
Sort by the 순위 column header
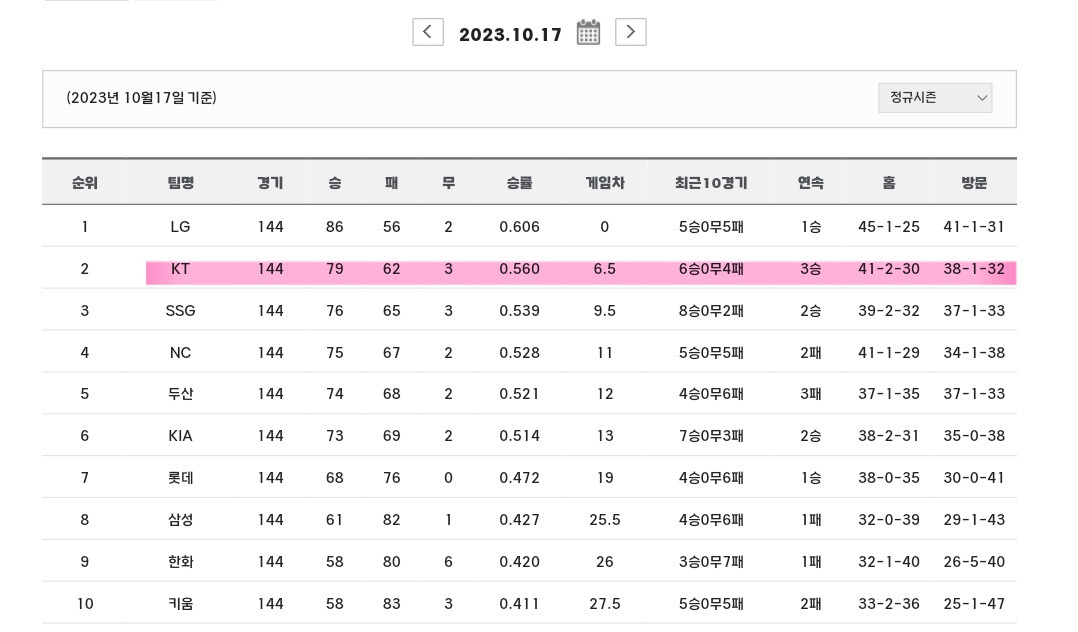point(85,183)
